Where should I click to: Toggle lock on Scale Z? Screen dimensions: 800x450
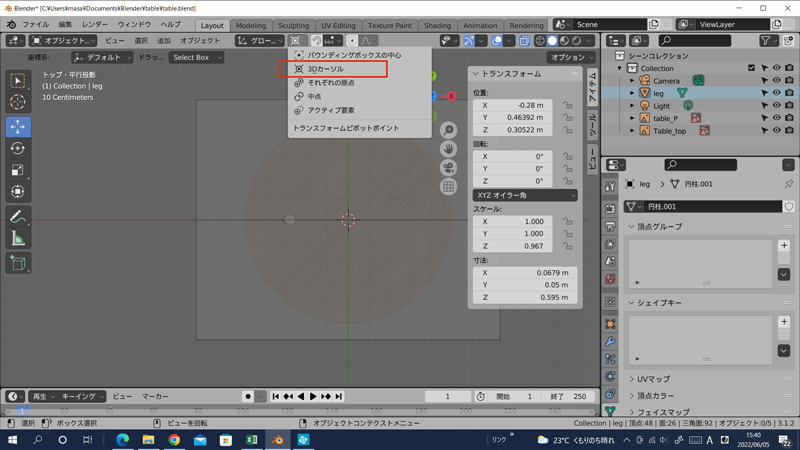567,246
